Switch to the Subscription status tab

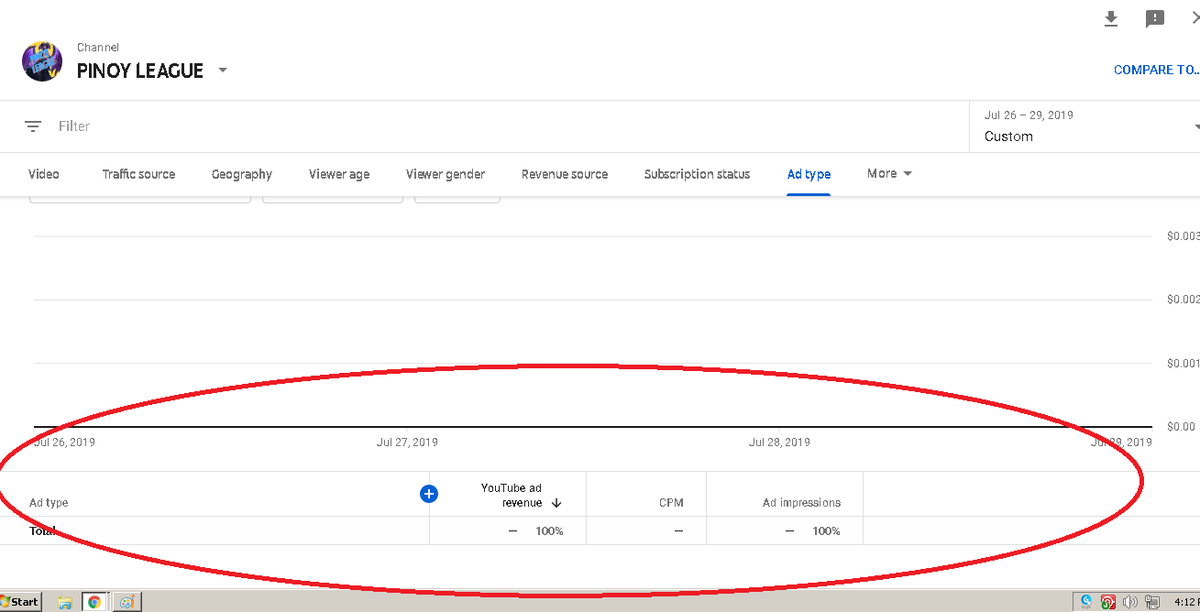[697, 174]
